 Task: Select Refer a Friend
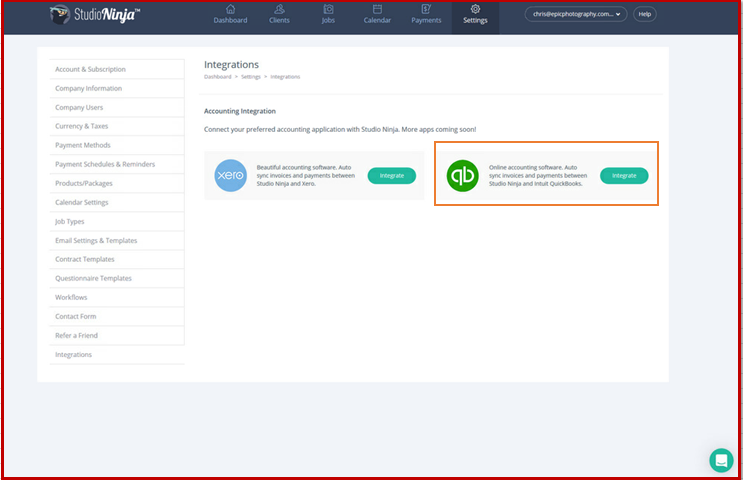click(x=117, y=335)
